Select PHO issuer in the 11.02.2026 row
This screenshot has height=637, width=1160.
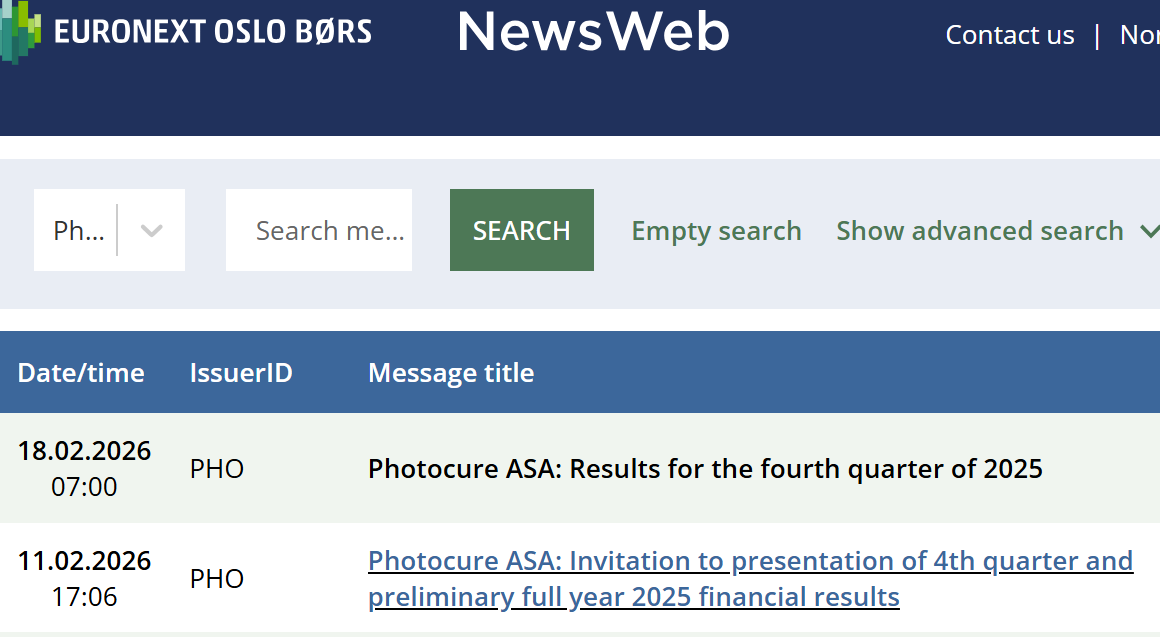[217, 579]
